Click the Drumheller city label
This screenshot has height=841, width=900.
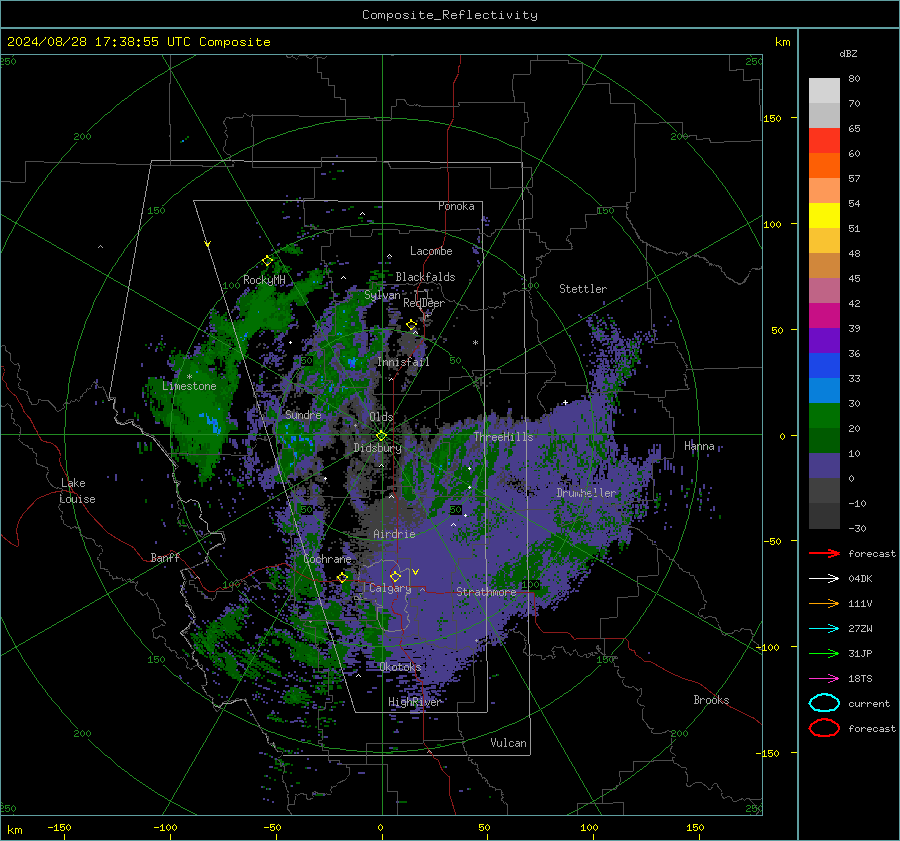pos(586,493)
